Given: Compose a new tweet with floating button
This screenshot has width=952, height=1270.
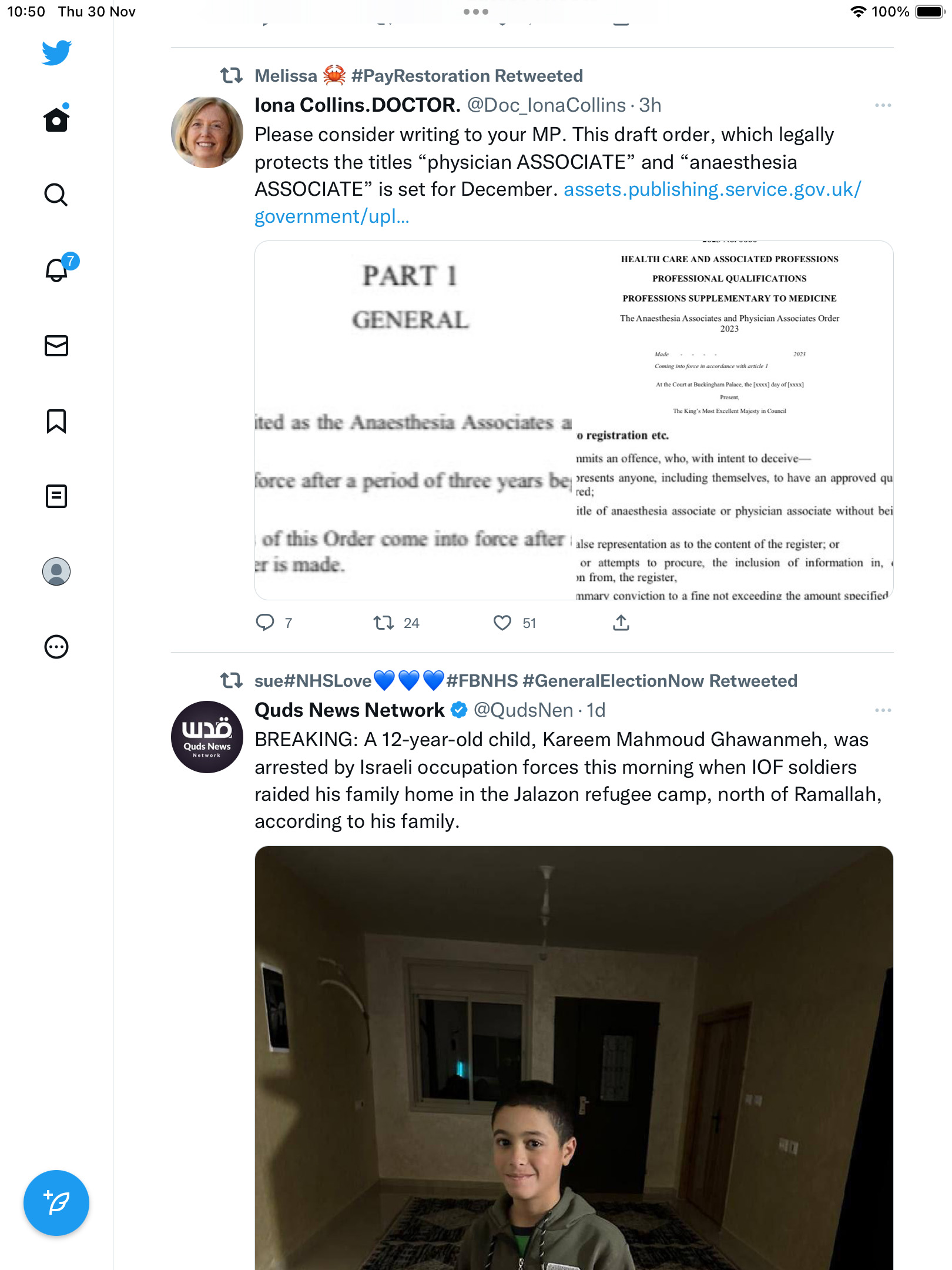Looking at the screenshot, I should point(56,1203).
